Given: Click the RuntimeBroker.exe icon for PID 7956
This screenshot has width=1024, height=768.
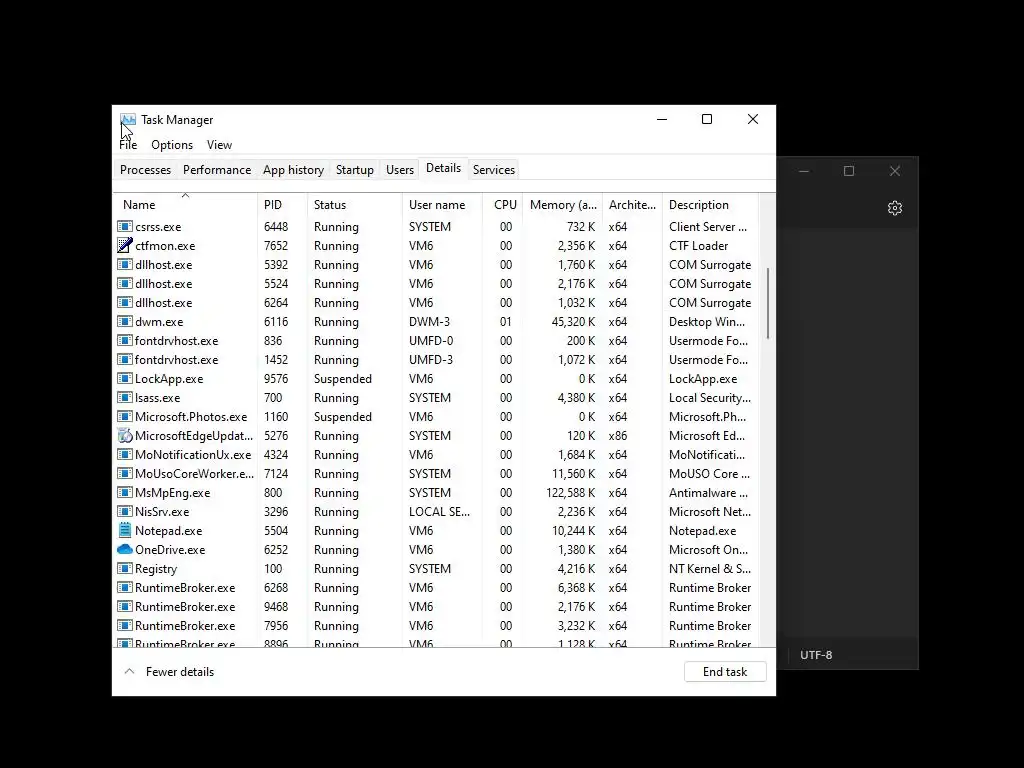Looking at the screenshot, I should (125, 625).
